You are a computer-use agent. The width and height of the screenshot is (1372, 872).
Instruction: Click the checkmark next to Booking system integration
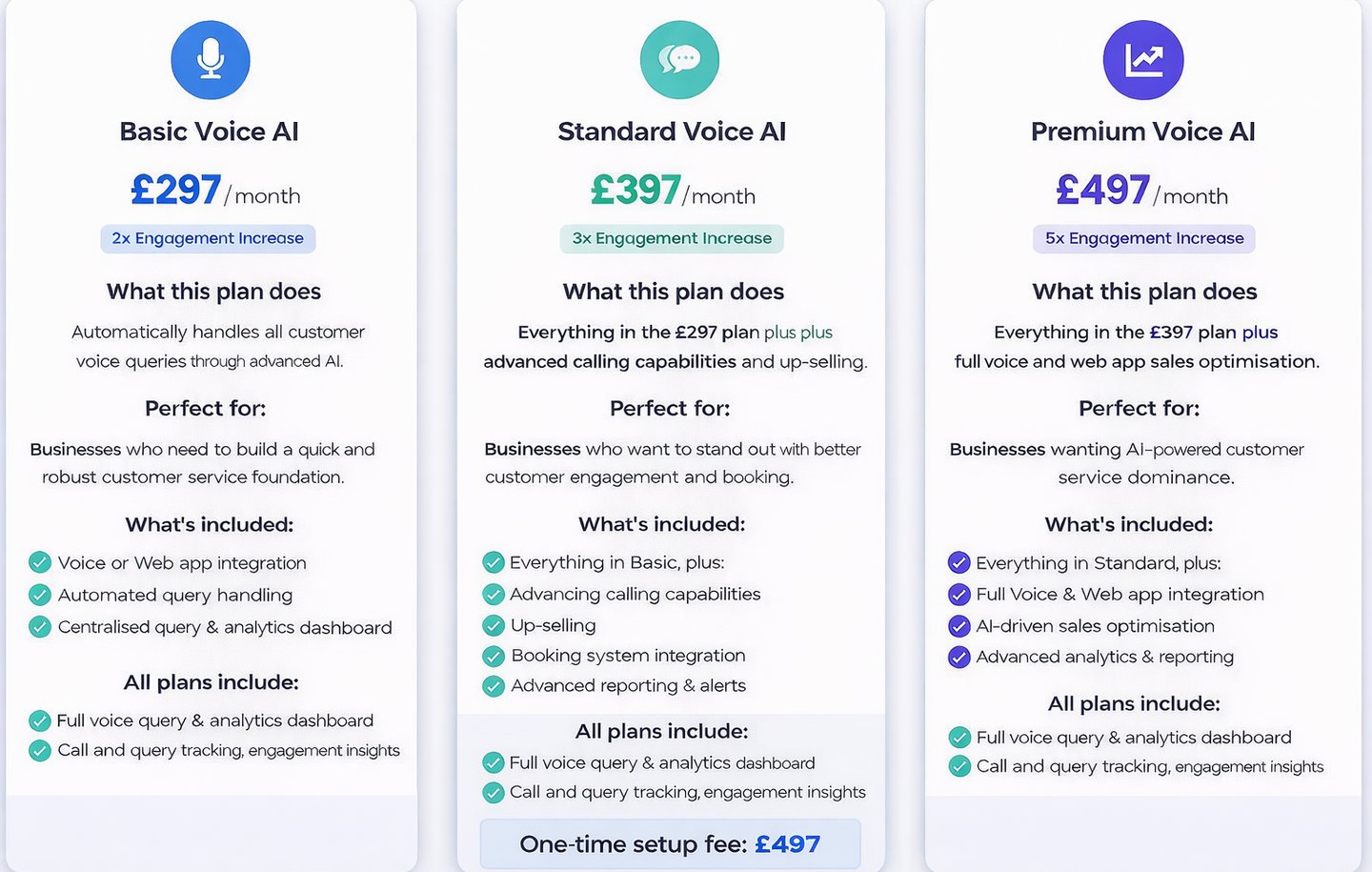pyautogui.click(x=494, y=656)
